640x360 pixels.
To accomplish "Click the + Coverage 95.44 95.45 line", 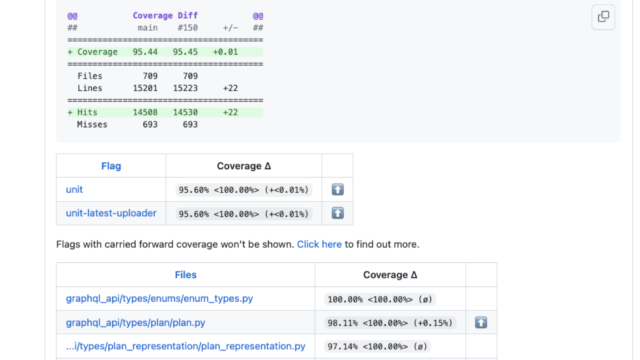I will (165, 52).
